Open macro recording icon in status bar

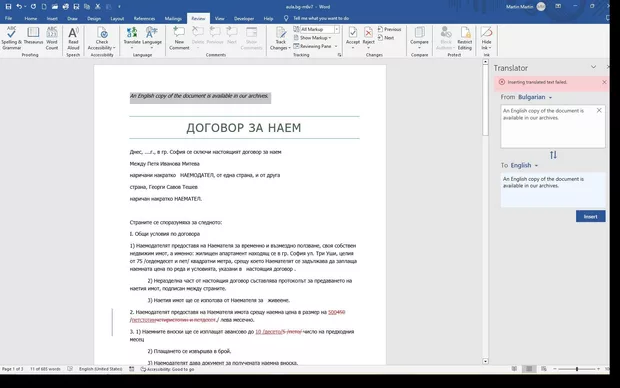point(132,369)
